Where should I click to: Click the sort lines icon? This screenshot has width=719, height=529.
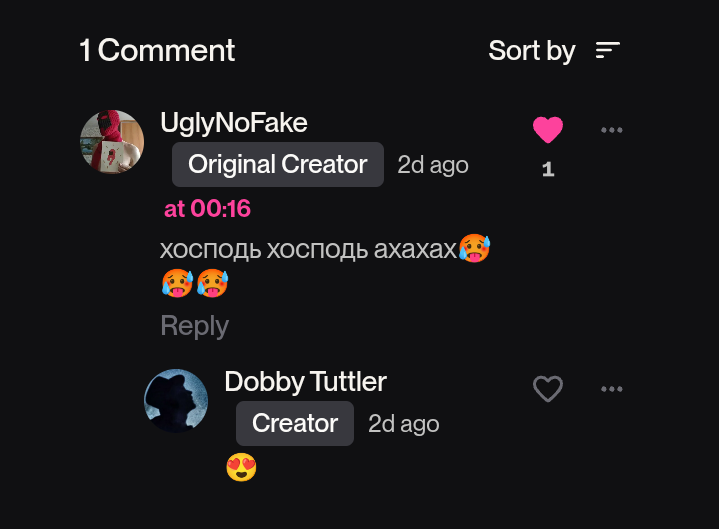click(608, 50)
